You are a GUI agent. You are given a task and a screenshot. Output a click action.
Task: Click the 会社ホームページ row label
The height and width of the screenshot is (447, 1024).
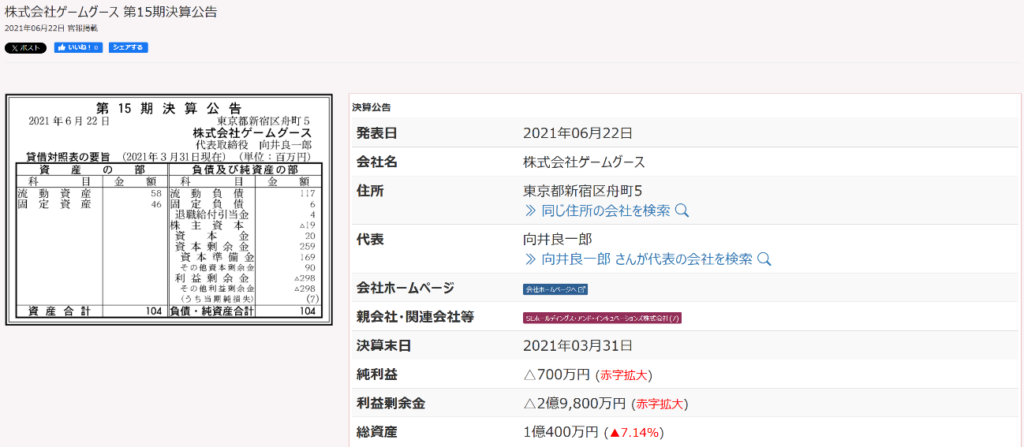(404, 288)
